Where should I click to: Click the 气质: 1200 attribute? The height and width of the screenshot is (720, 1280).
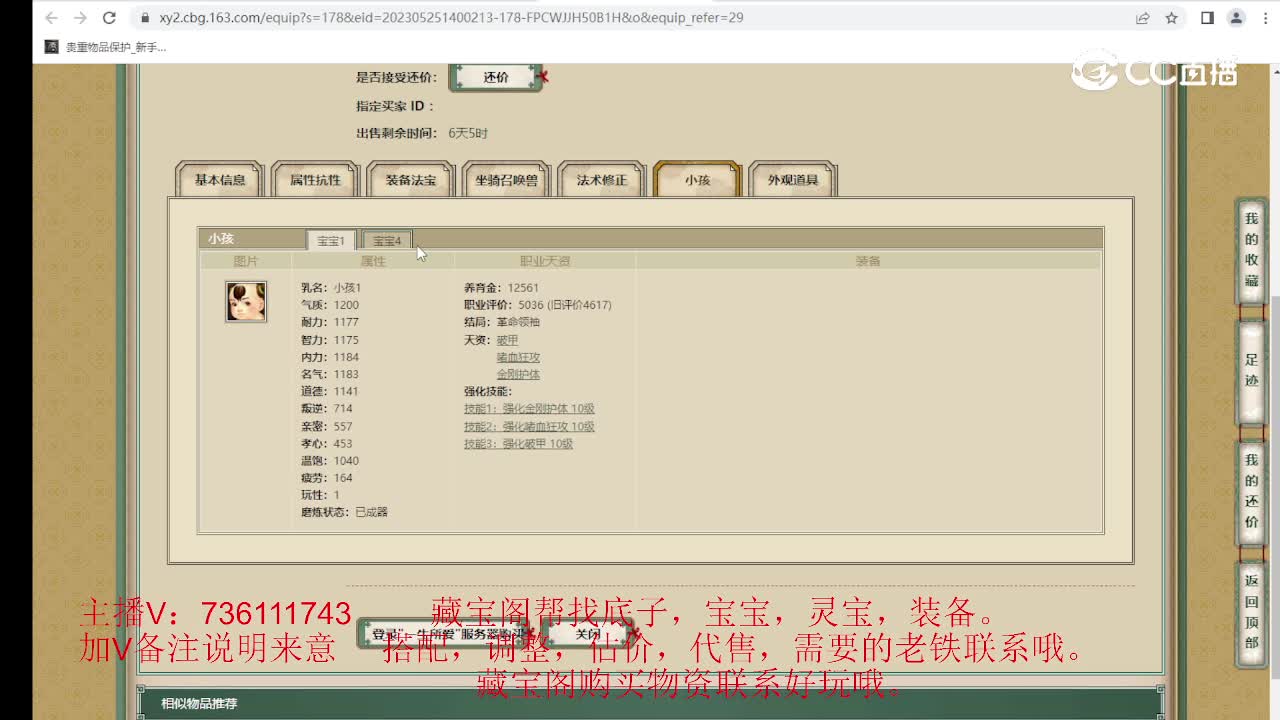click(330, 305)
